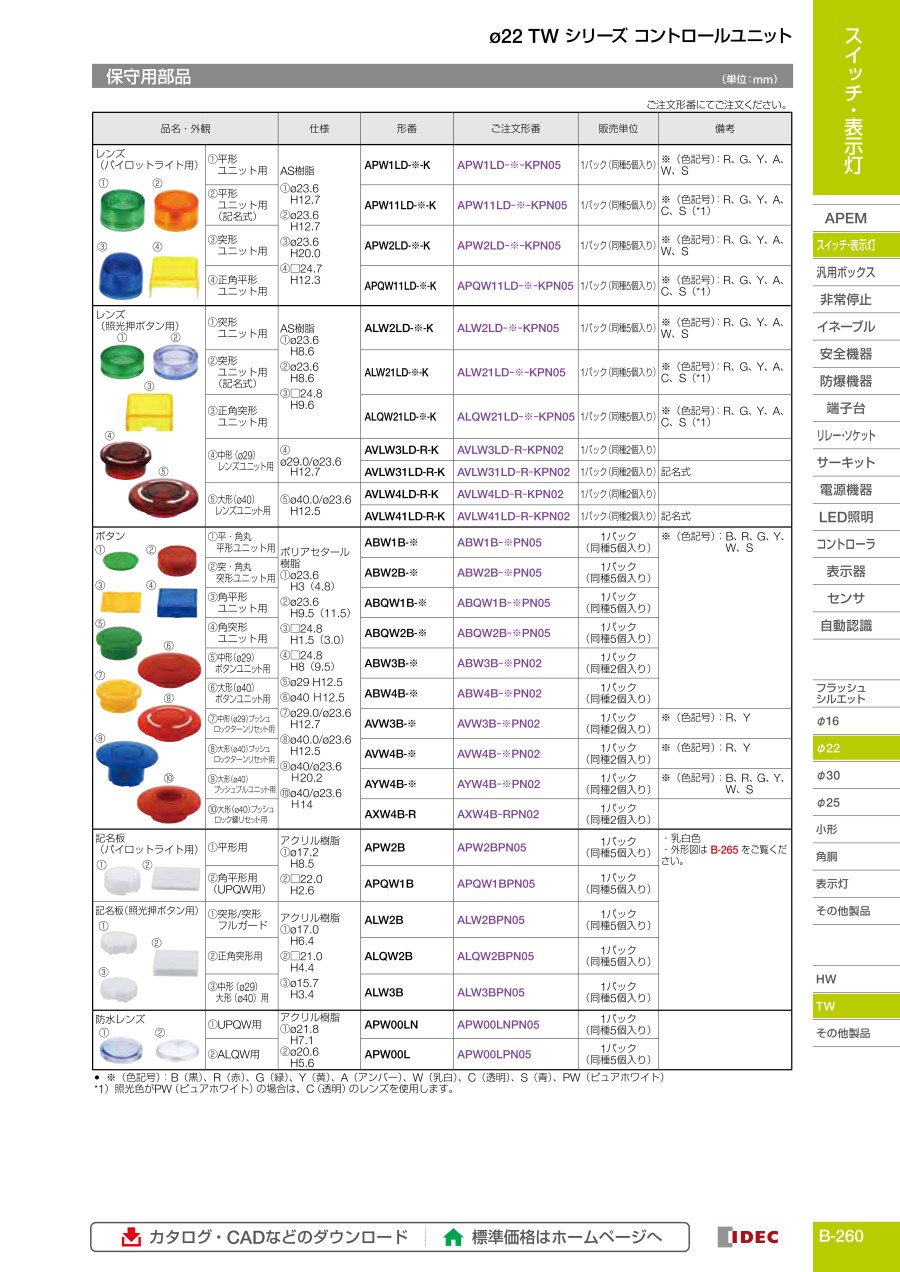
Task: Open 標準価格はホームページへ link
Action: [x=566, y=1237]
